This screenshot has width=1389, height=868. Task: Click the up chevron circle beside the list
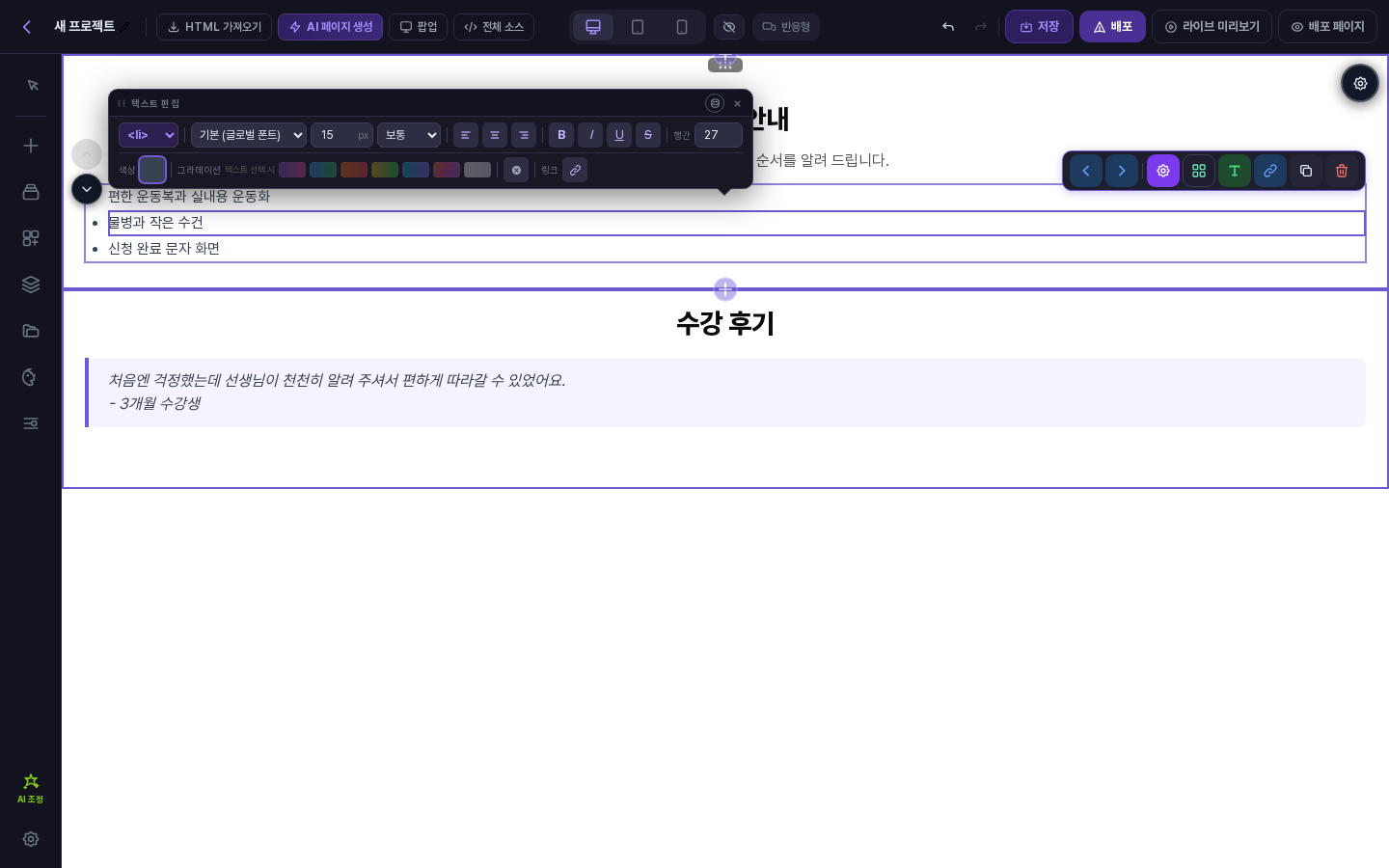[x=87, y=154]
